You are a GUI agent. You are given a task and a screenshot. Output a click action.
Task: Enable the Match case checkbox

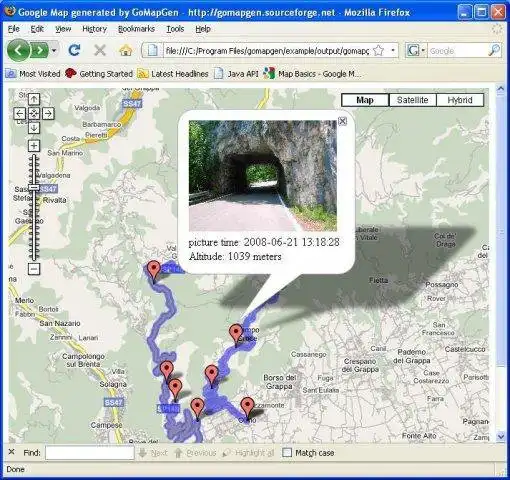pyautogui.click(x=287, y=453)
